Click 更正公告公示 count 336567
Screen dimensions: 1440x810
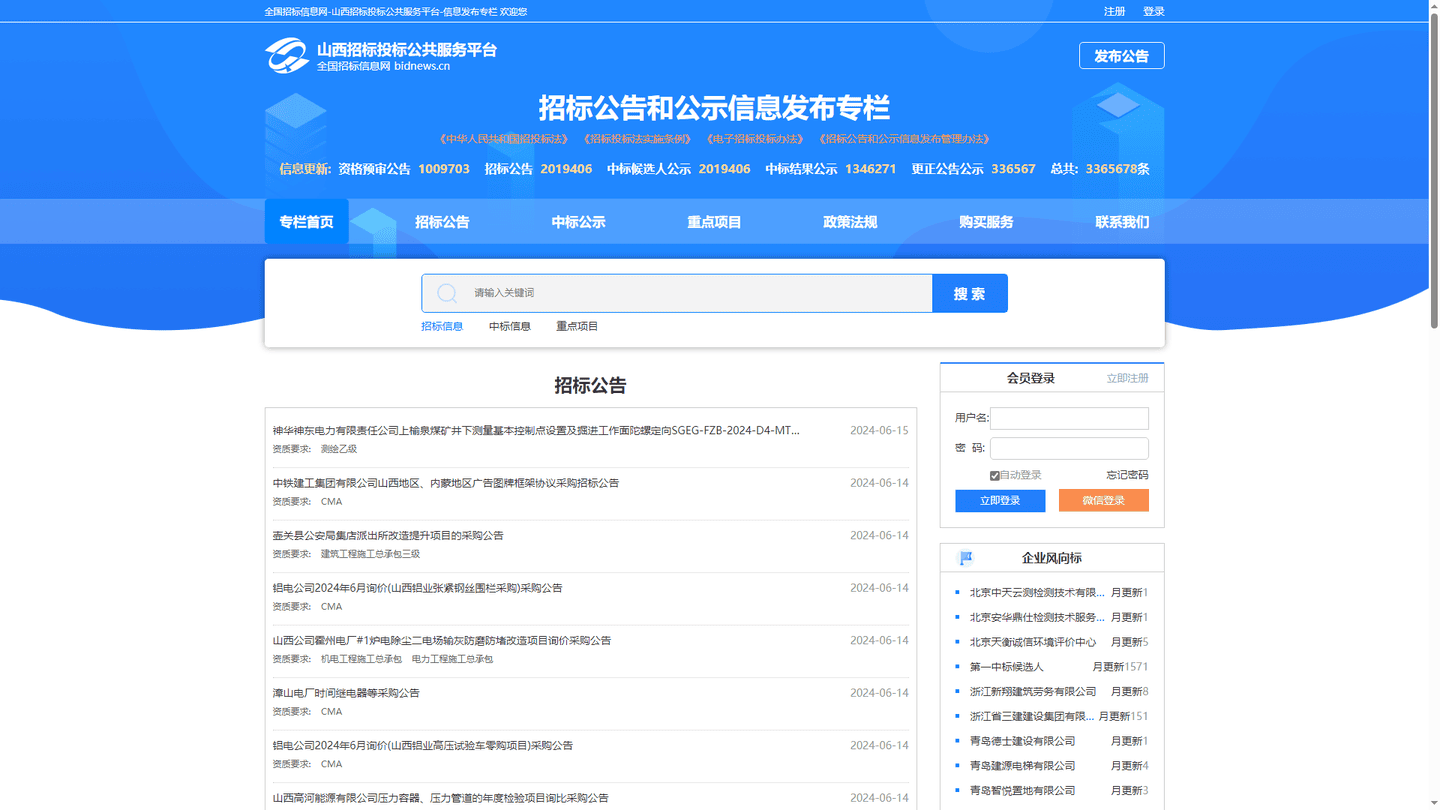click(x=1014, y=169)
